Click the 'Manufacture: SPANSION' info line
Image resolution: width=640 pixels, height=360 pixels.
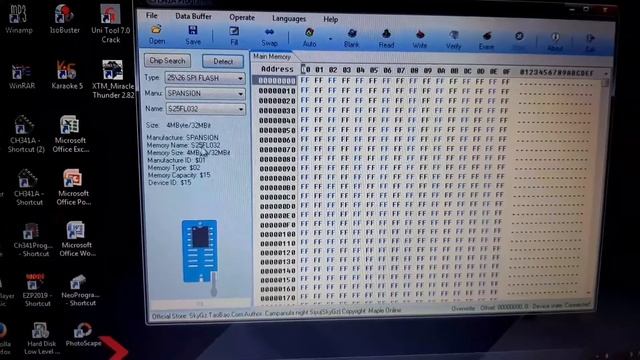tap(182, 138)
